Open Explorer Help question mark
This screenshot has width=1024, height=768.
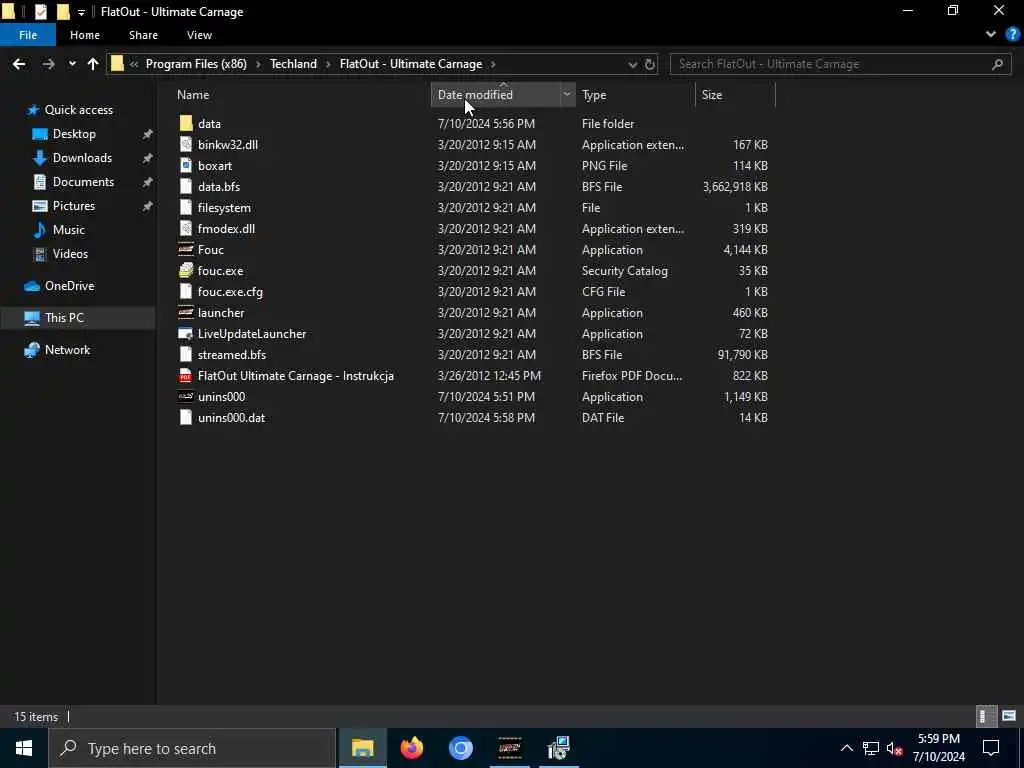pos(1012,35)
